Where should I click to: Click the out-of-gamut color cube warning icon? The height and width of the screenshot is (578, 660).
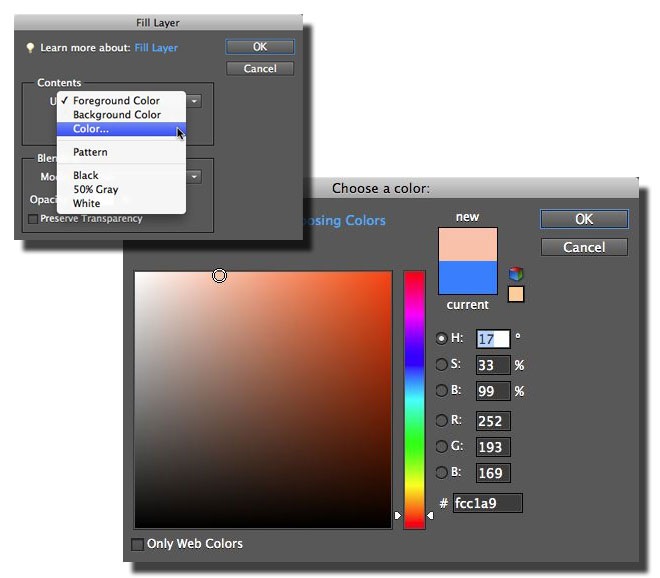coord(516,274)
